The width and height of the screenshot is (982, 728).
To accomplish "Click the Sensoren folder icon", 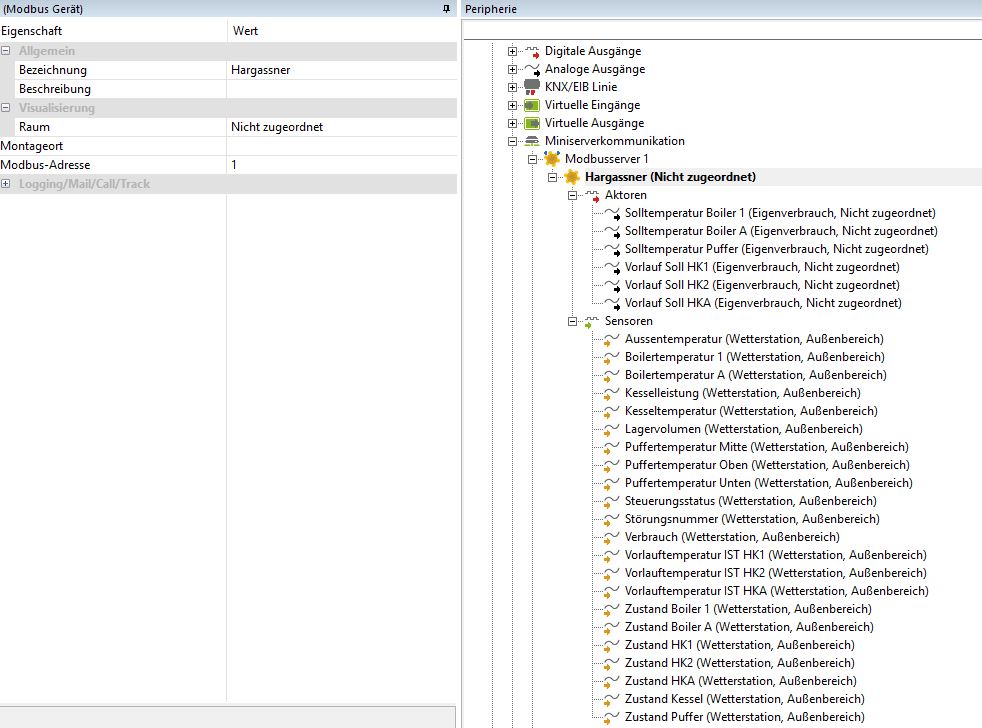I will [x=592, y=321].
